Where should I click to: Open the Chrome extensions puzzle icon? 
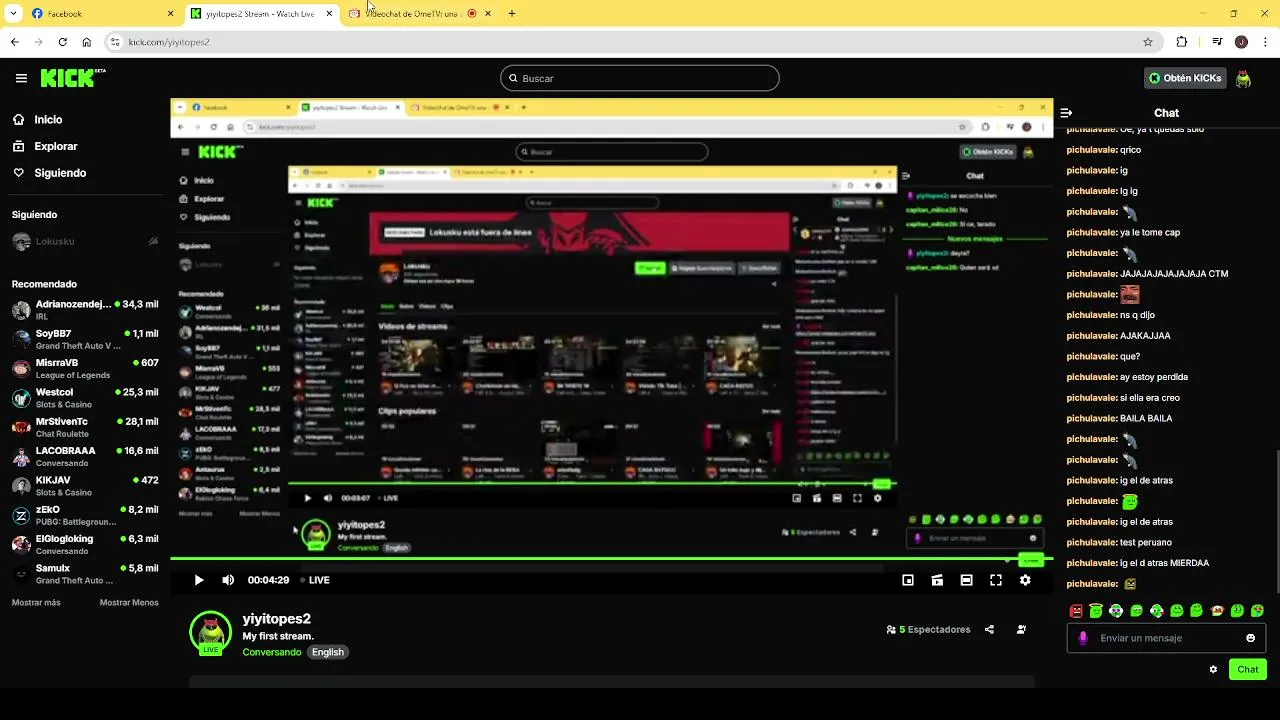coord(1182,42)
